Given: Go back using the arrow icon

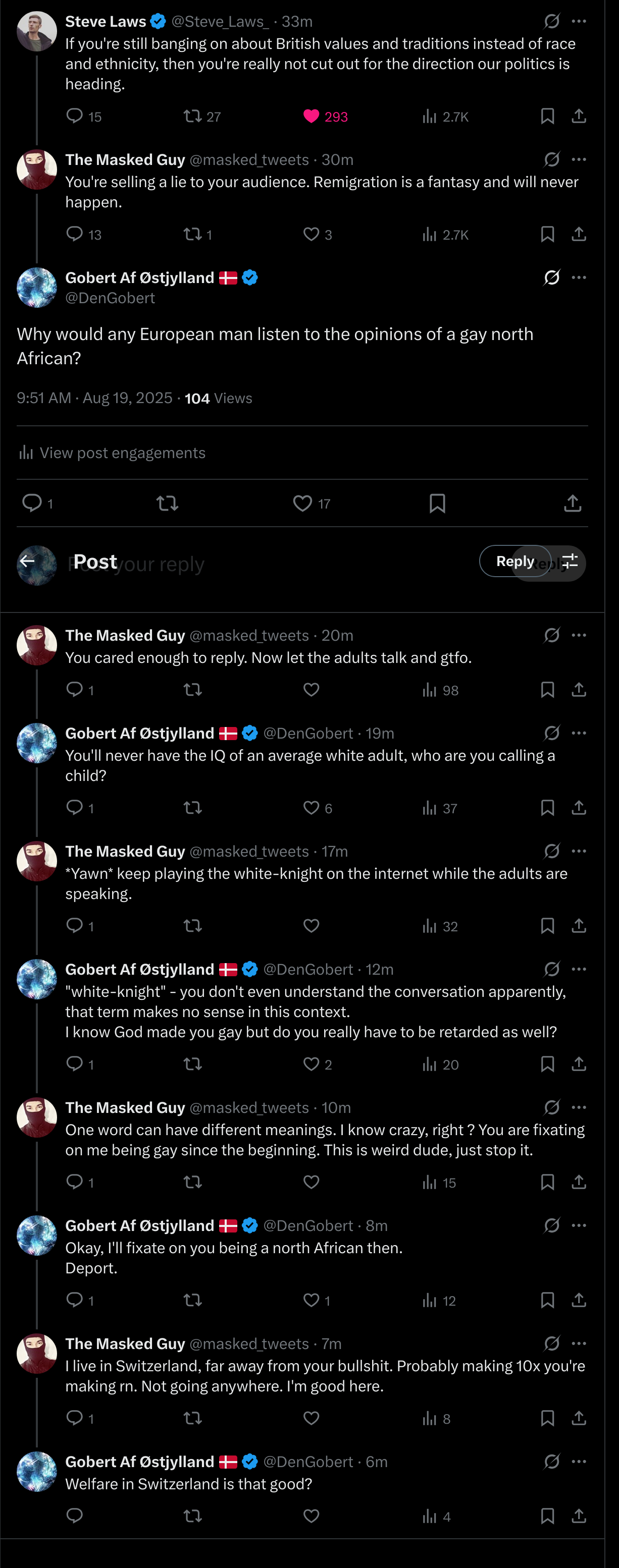Looking at the screenshot, I should pos(27,561).
